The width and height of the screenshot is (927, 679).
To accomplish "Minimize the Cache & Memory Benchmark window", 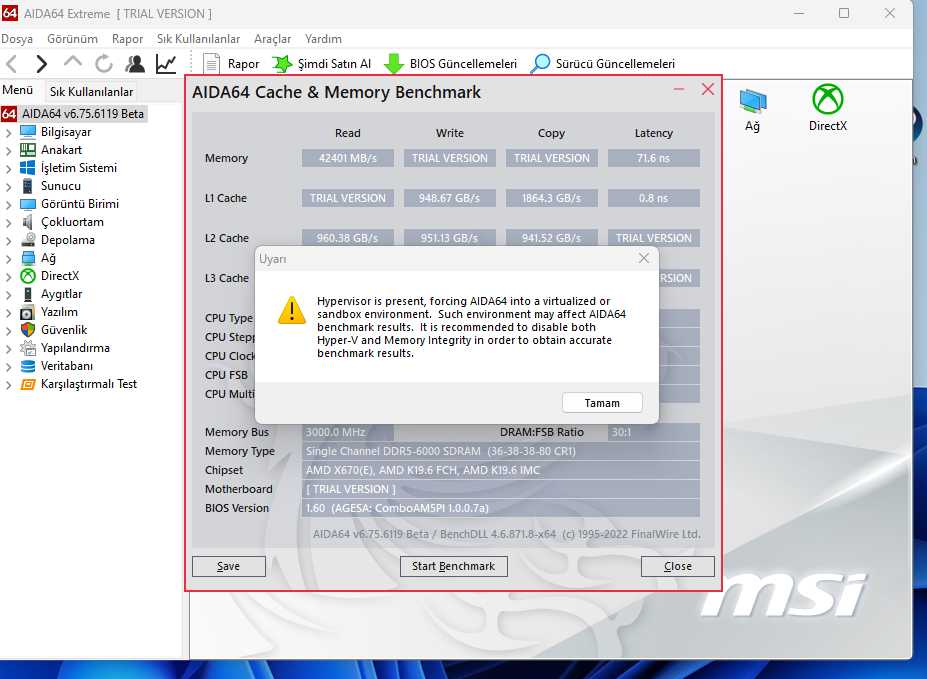I will tap(679, 89).
